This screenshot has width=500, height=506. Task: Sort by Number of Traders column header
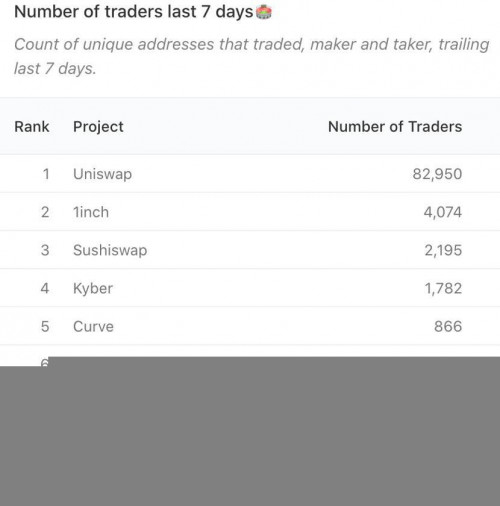(395, 127)
